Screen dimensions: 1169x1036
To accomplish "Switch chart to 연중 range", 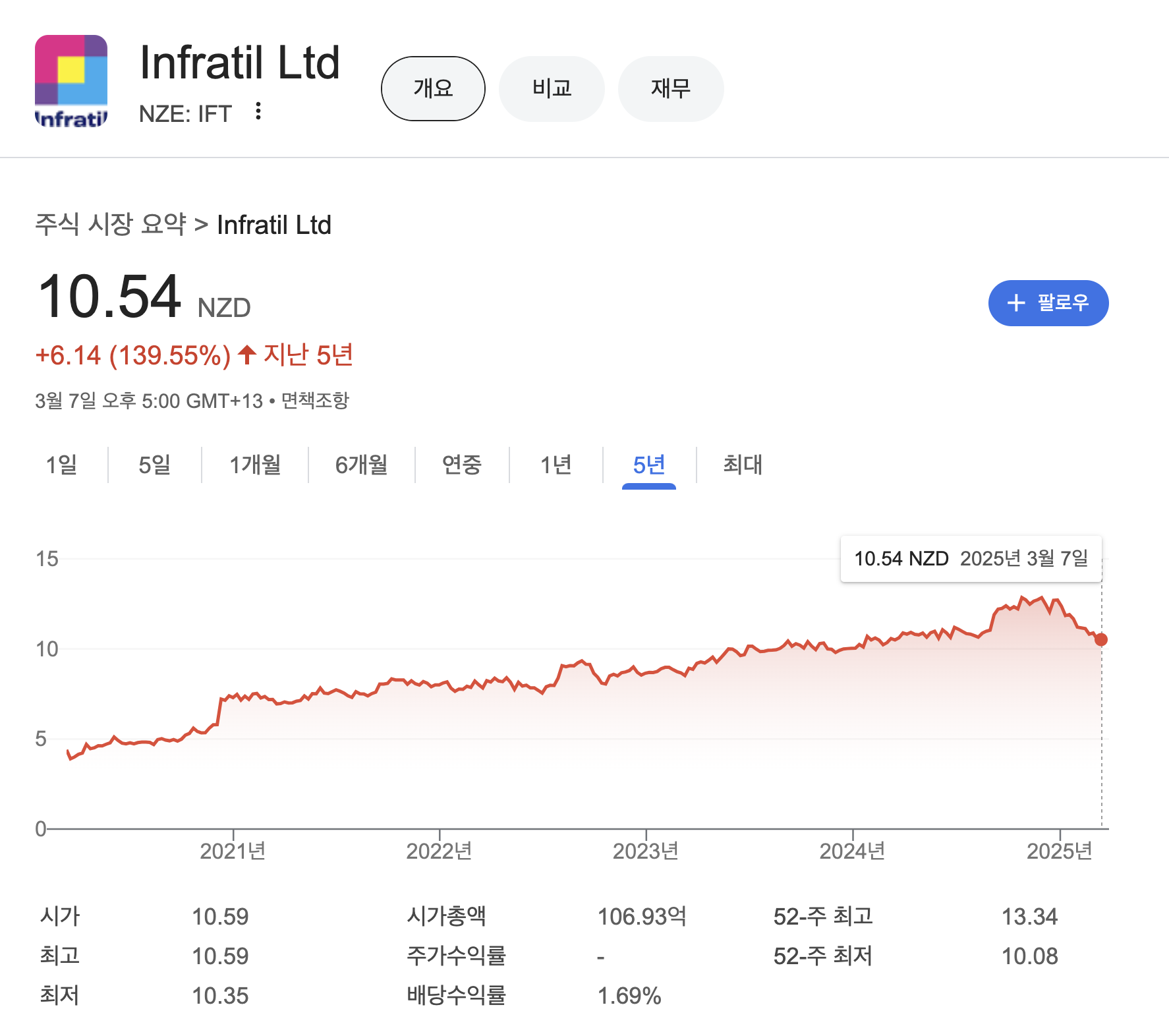I will coord(462,465).
